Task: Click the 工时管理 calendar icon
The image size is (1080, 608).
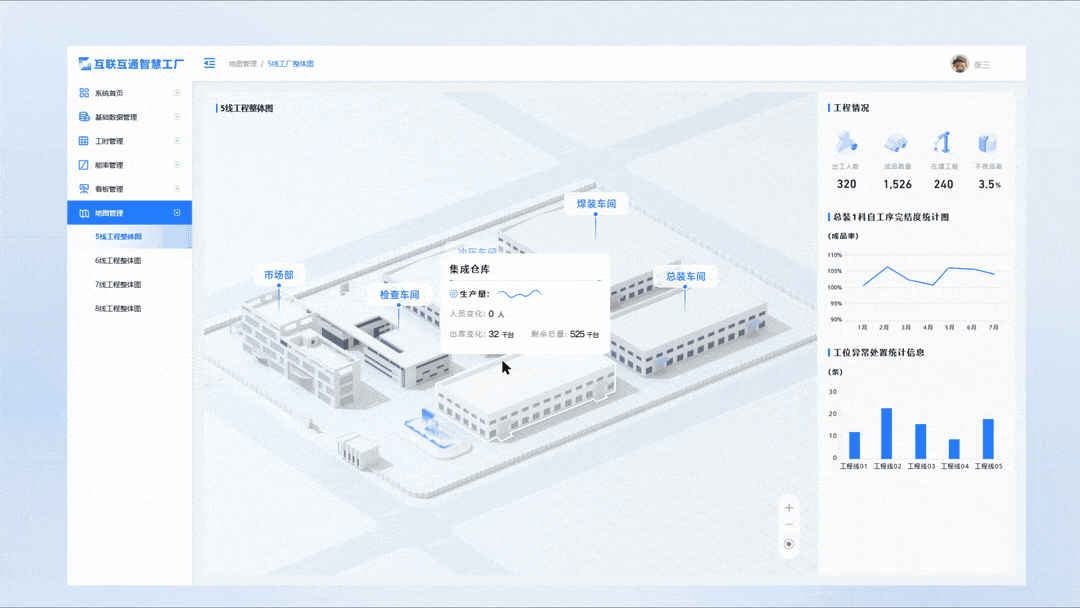Action: [84, 140]
